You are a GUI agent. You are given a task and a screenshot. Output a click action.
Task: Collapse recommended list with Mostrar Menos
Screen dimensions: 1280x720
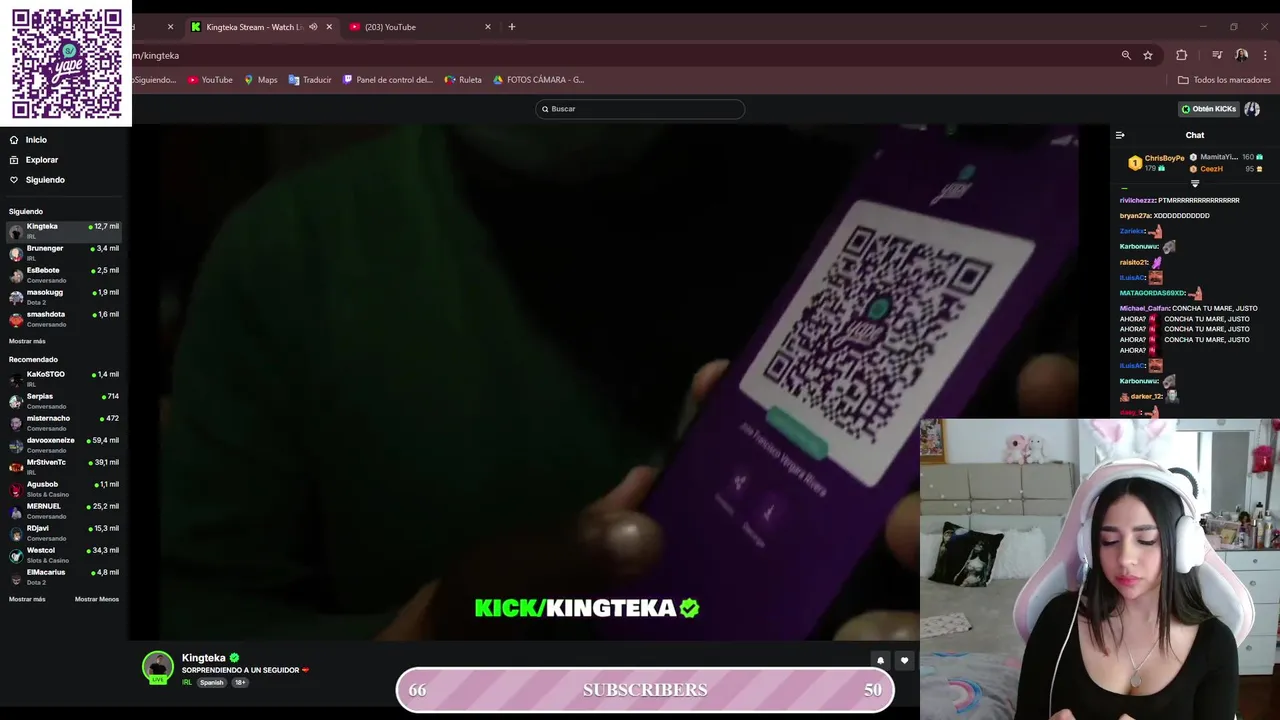click(x=97, y=599)
